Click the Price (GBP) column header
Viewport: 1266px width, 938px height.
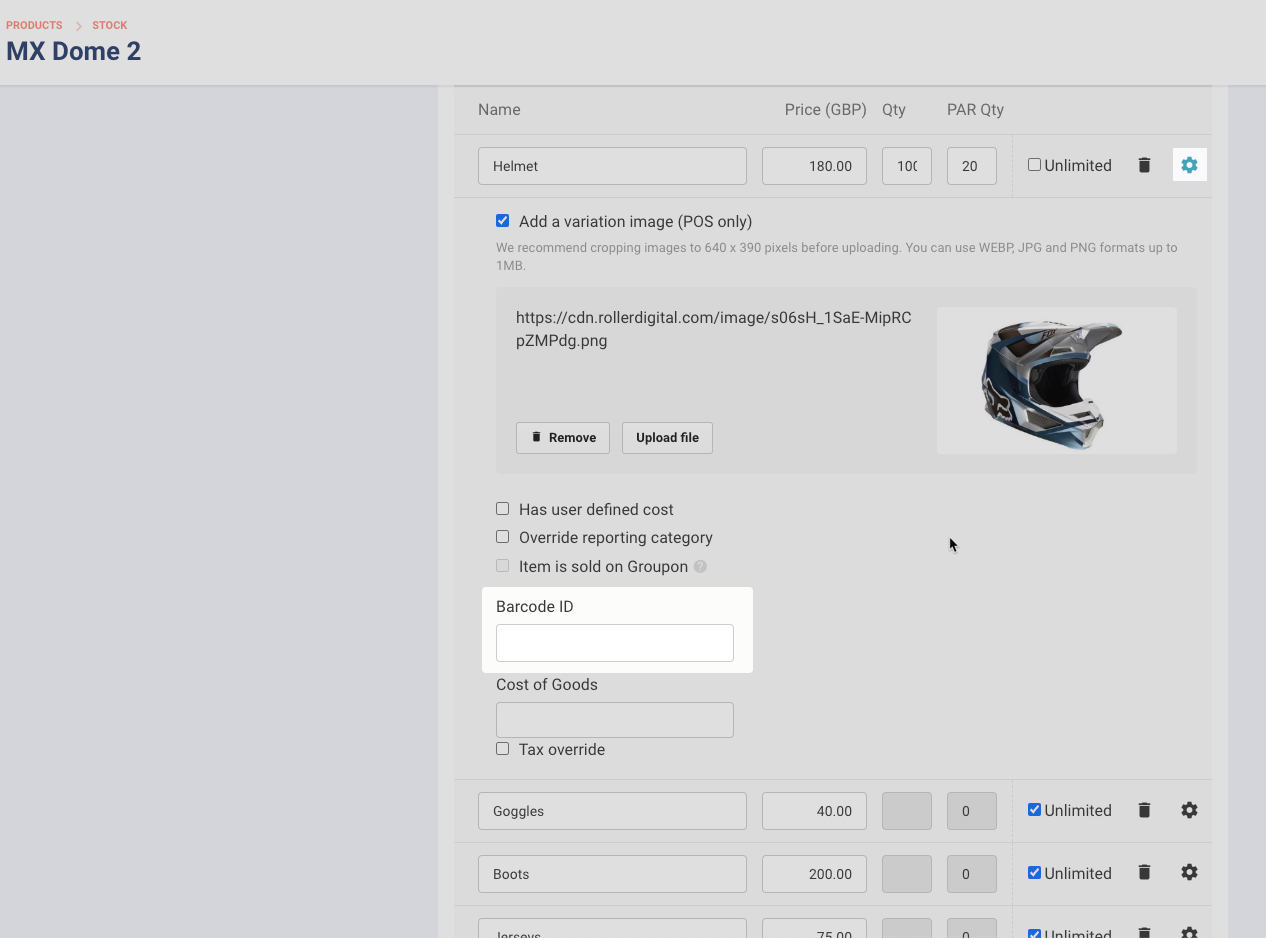click(x=826, y=110)
